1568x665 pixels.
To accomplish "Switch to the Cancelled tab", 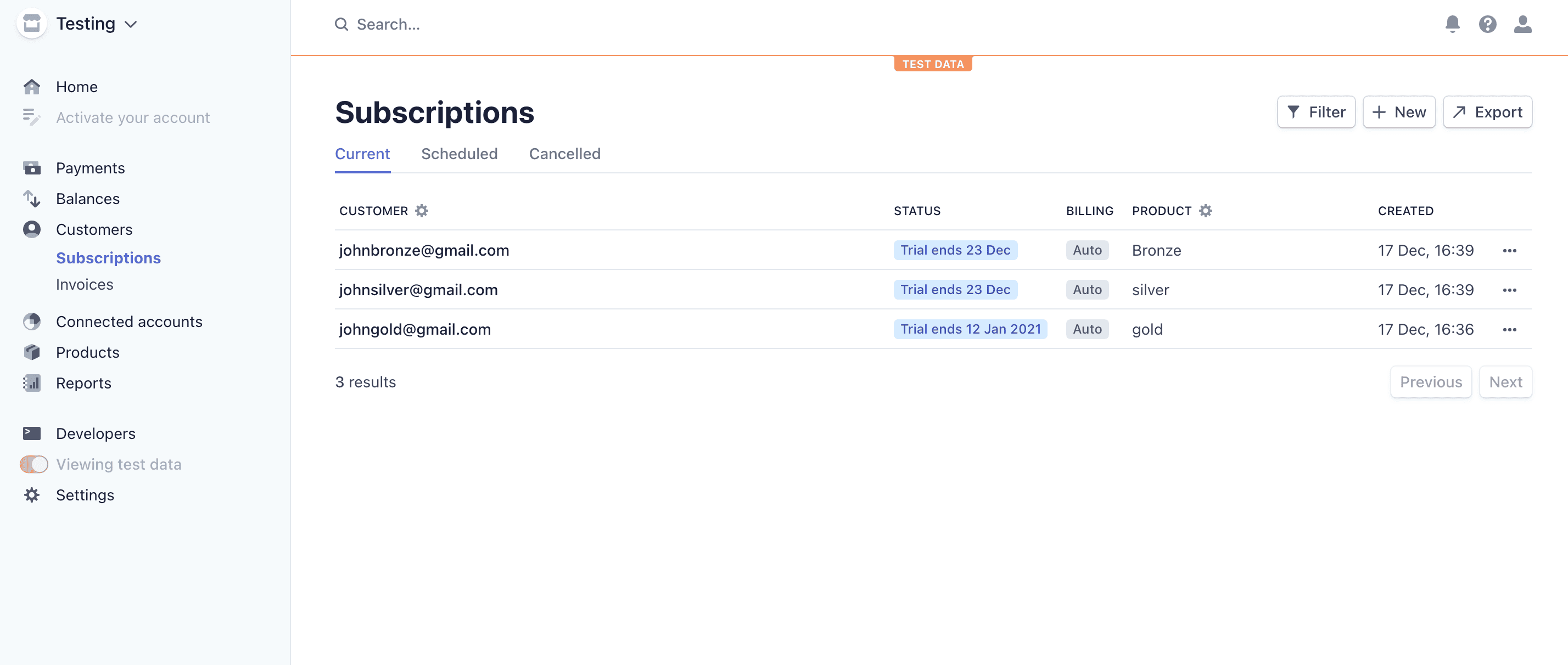I will [564, 154].
